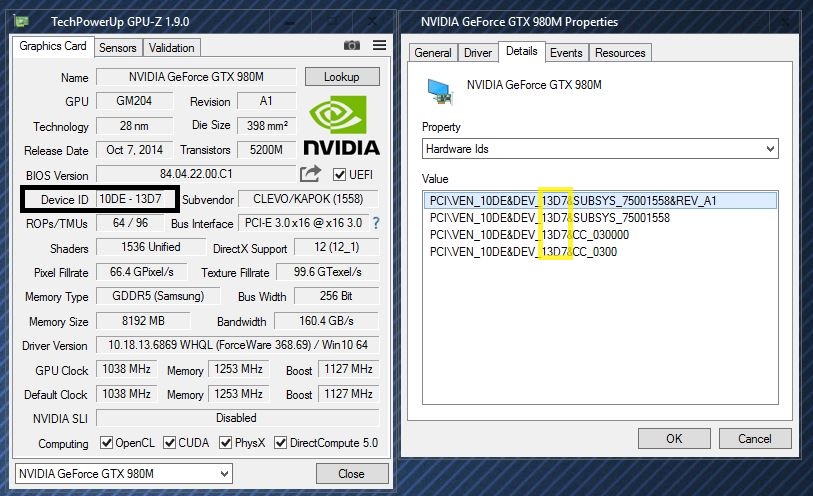Open the GPU-Z hamburger menu
Image resolution: width=813 pixels, height=496 pixels.
click(380, 46)
